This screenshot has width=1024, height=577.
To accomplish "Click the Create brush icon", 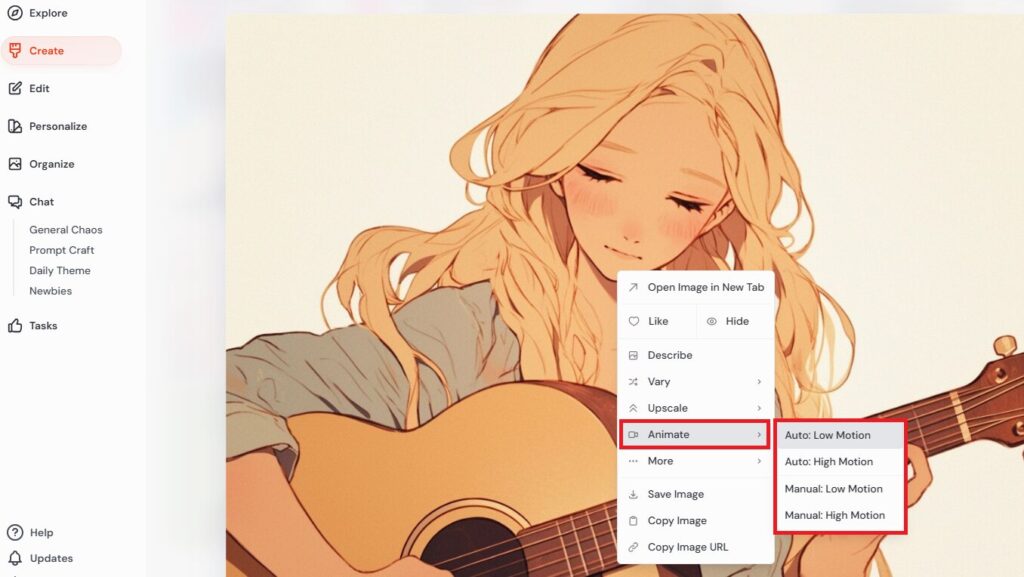I will (14, 50).
